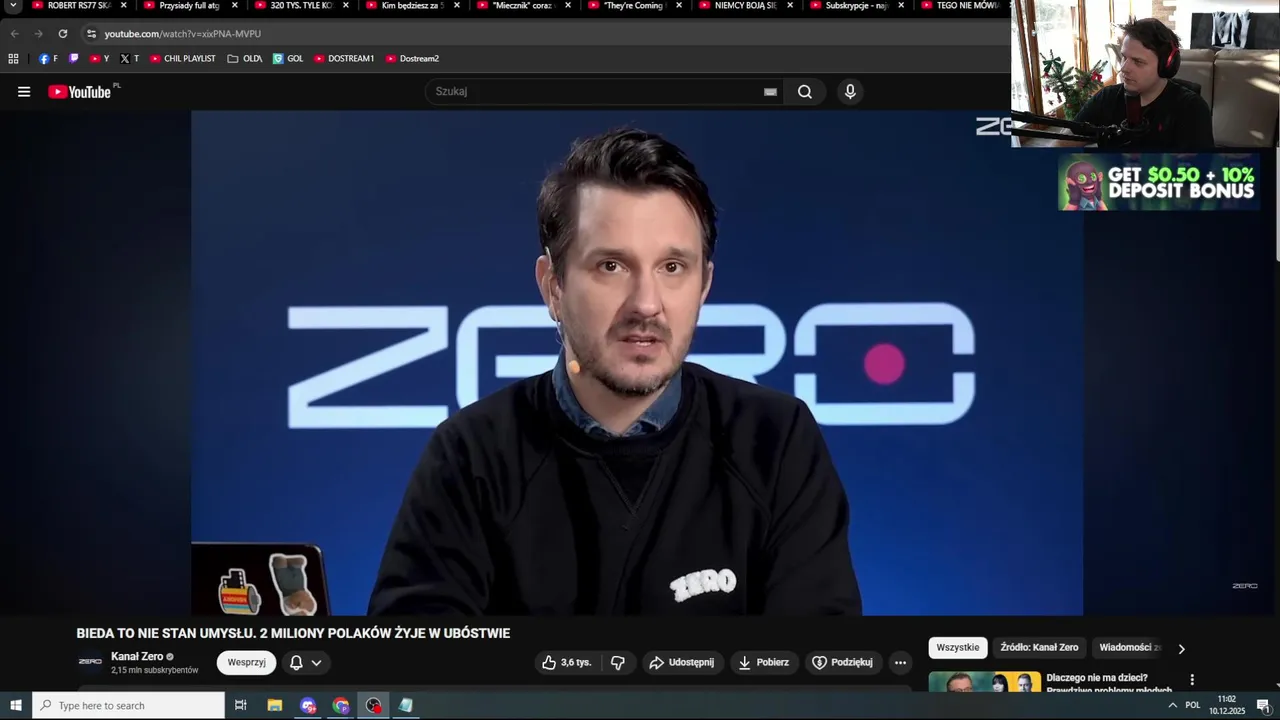Screen dimensions: 1280x720
Task: Open the Dlaczego nie ma dzieci? thumbnail
Action: pyautogui.click(x=985, y=683)
